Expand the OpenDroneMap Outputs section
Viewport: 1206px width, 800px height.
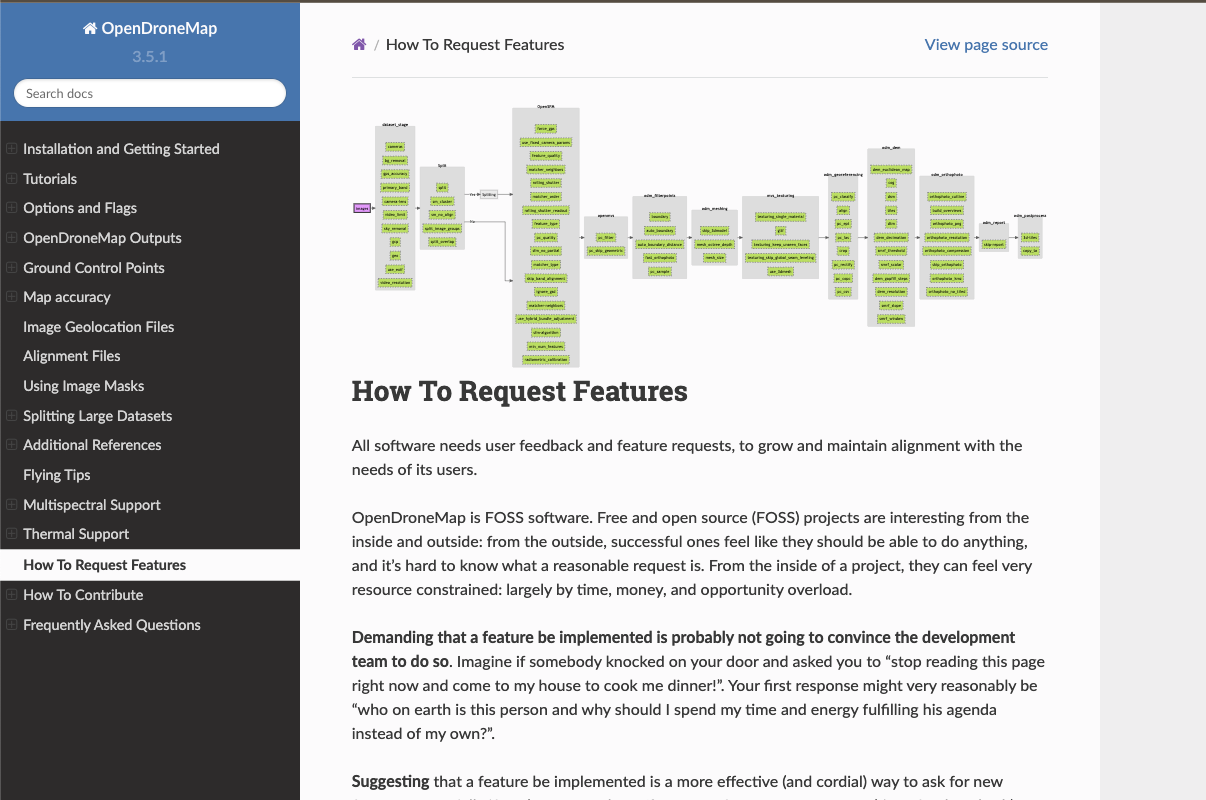point(10,238)
